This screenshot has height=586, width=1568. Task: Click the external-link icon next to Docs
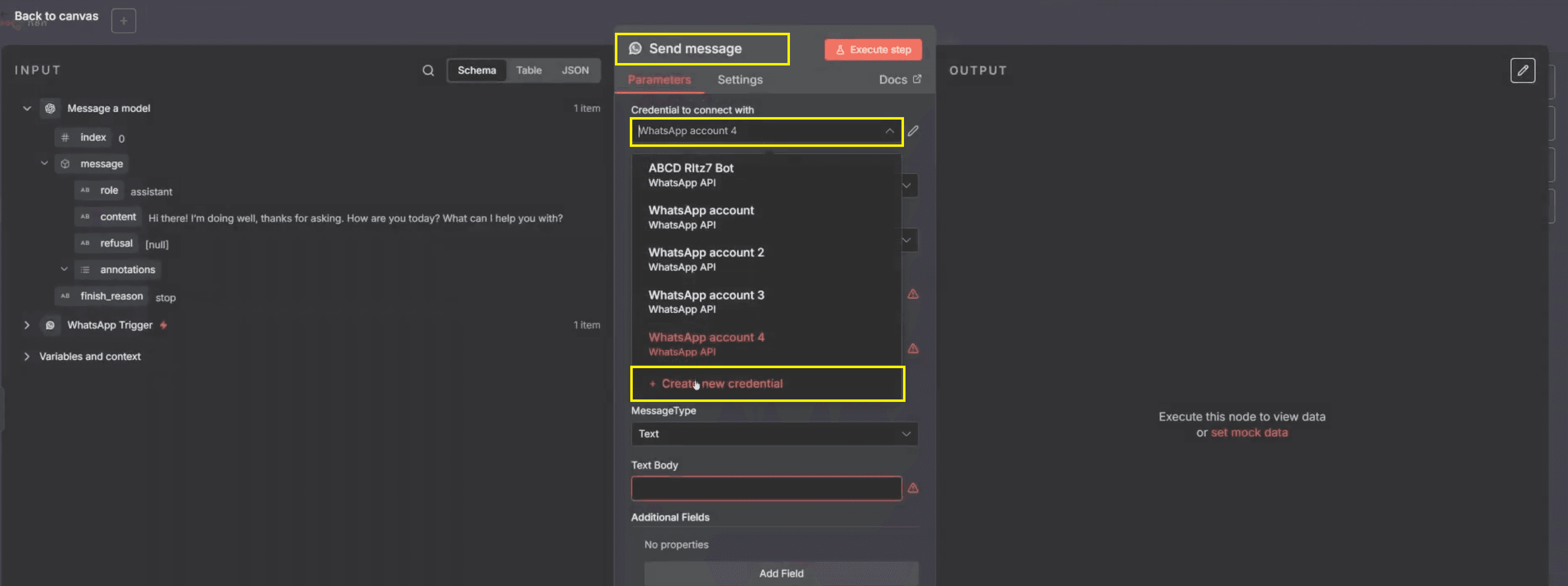tap(917, 79)
